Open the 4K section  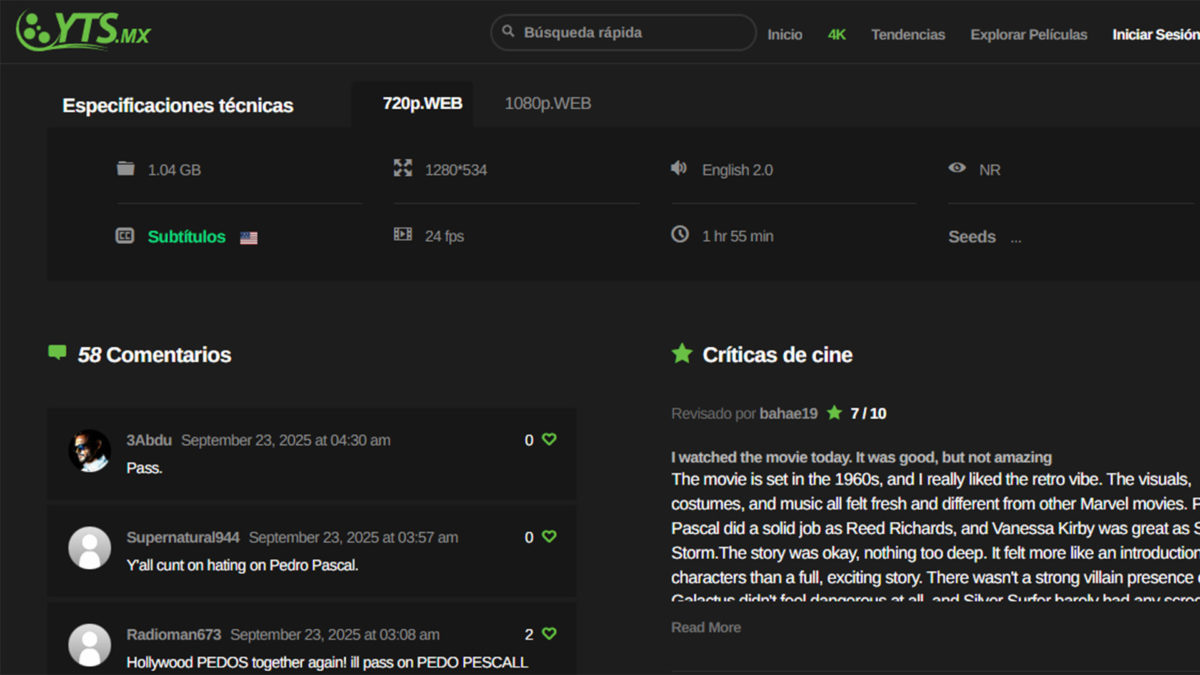pyautogui.click(x=837, y=34)
